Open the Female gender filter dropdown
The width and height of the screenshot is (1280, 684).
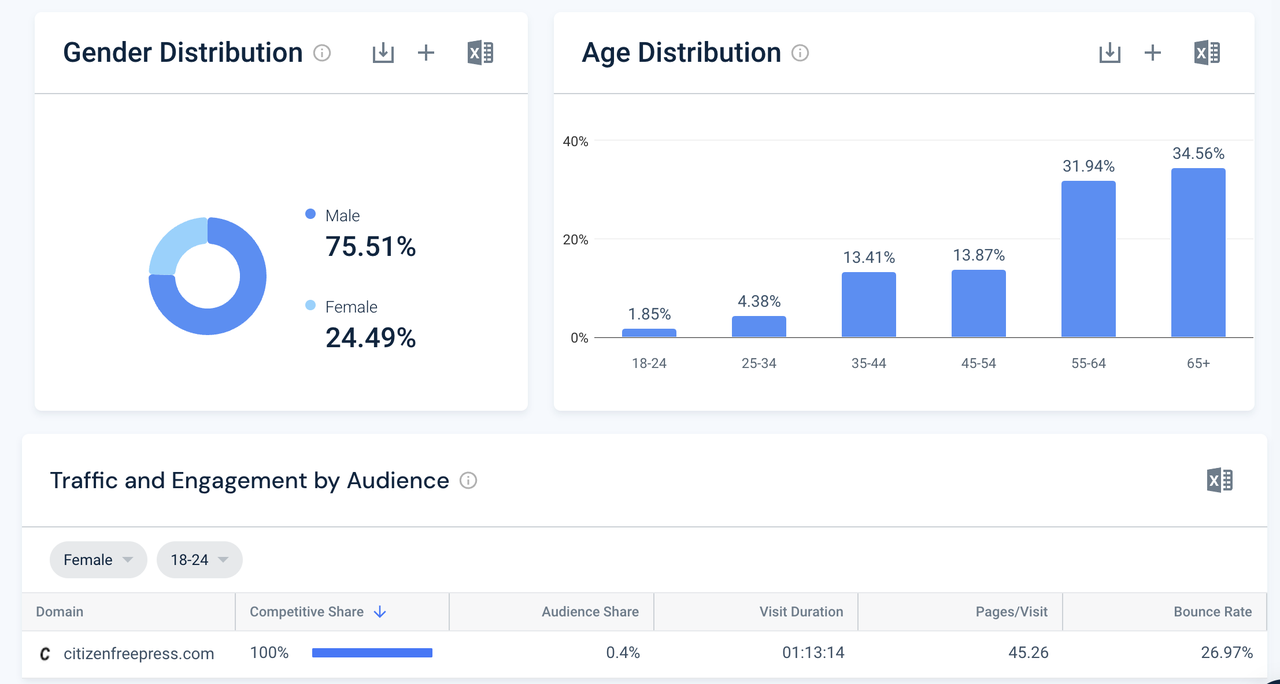pyautogui.click(x=98, y=560)
